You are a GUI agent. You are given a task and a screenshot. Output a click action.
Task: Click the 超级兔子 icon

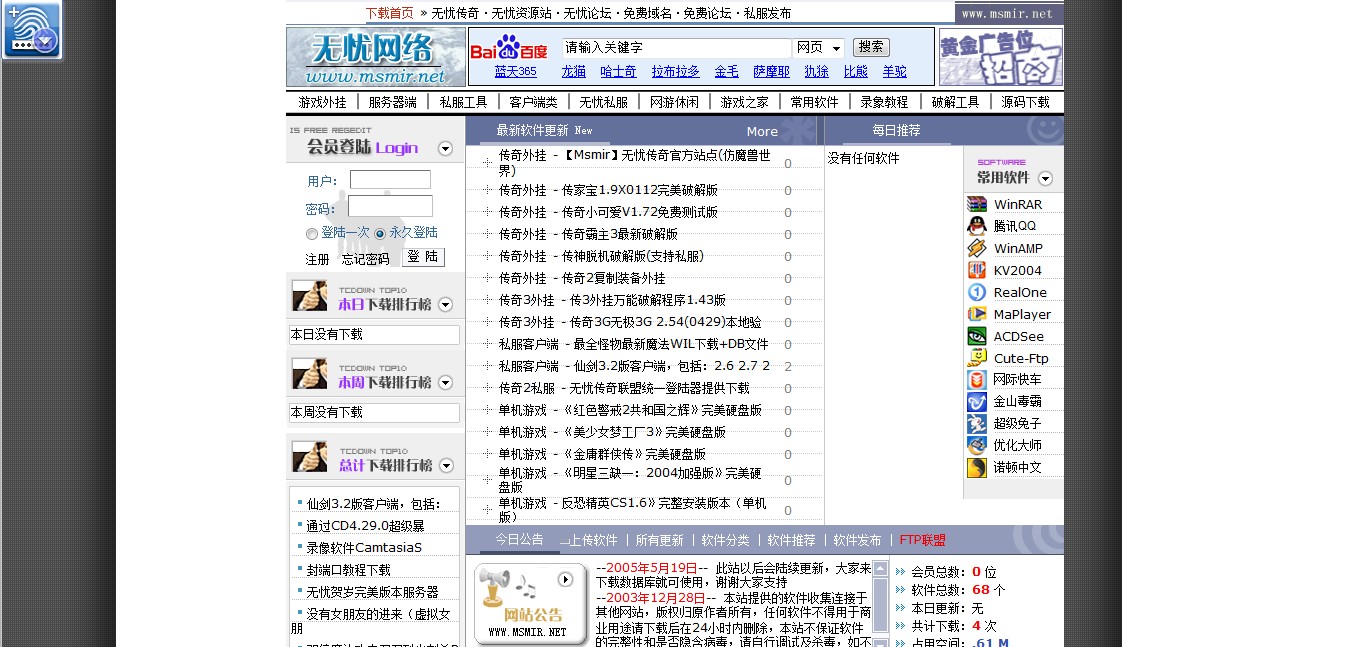click(x=977, y=424)
